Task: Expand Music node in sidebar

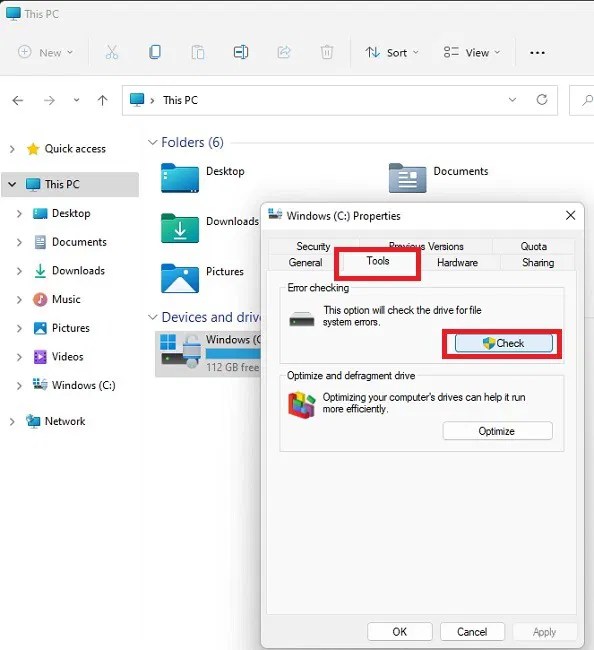Action: [19, 299]
